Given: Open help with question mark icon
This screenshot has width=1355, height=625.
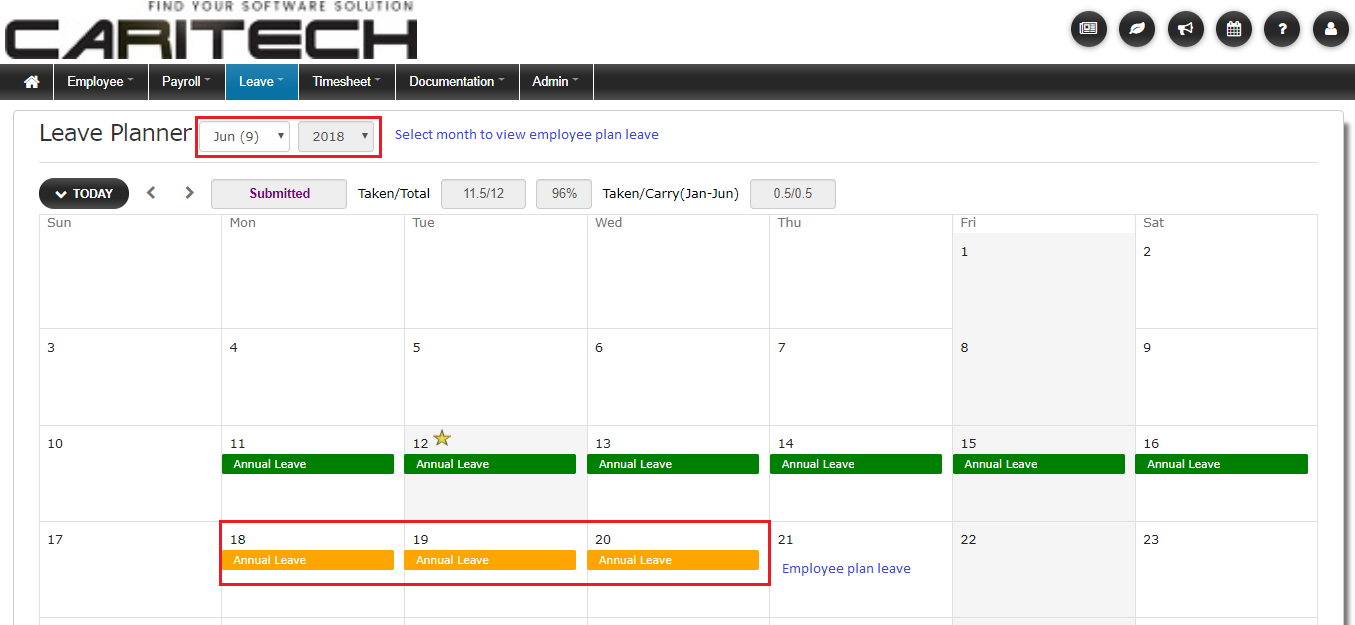Looking at the screenshot, I should click(1282, 29).
